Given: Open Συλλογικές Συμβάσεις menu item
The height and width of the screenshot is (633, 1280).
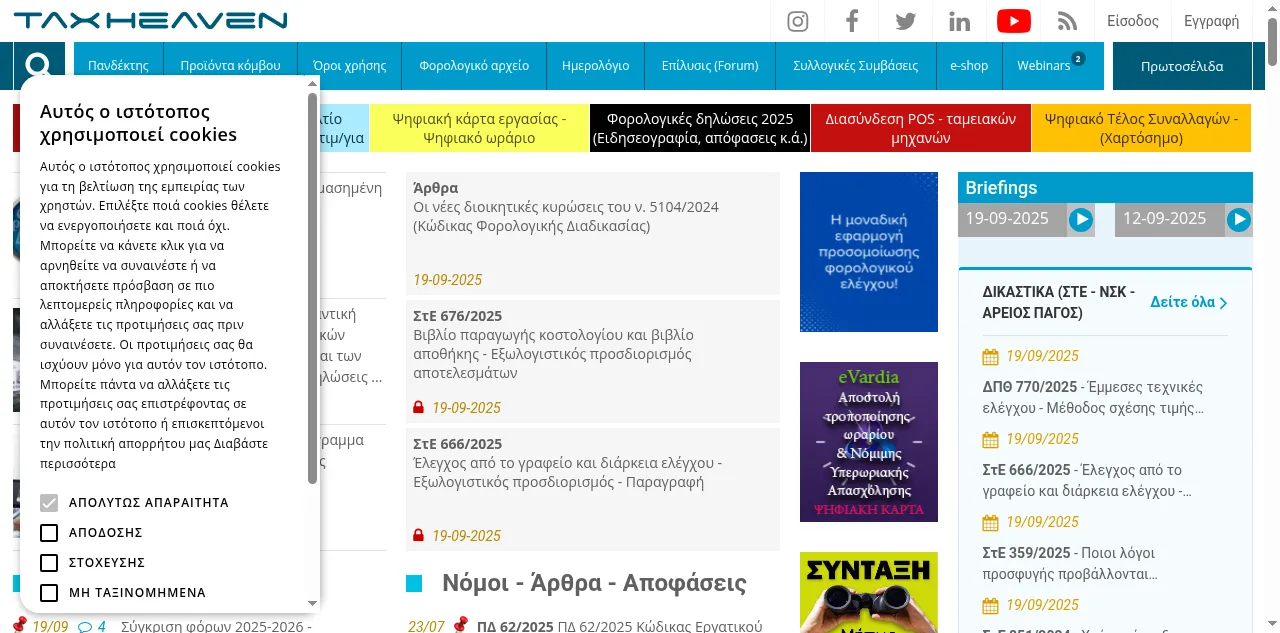Looking at the screenshot, I should coord(855,66).
